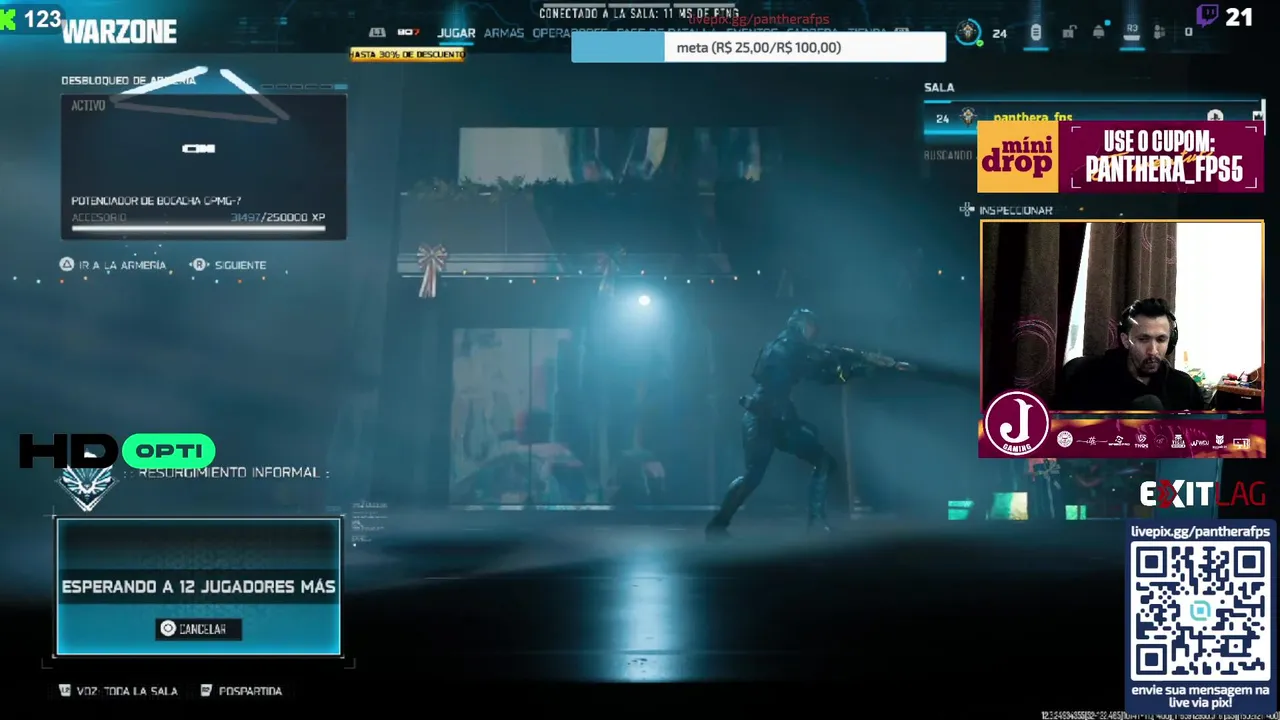This screenshot has height=720, width=1280.
Task: Click the WARZONE logo
Action: click(x=119, y=32)
